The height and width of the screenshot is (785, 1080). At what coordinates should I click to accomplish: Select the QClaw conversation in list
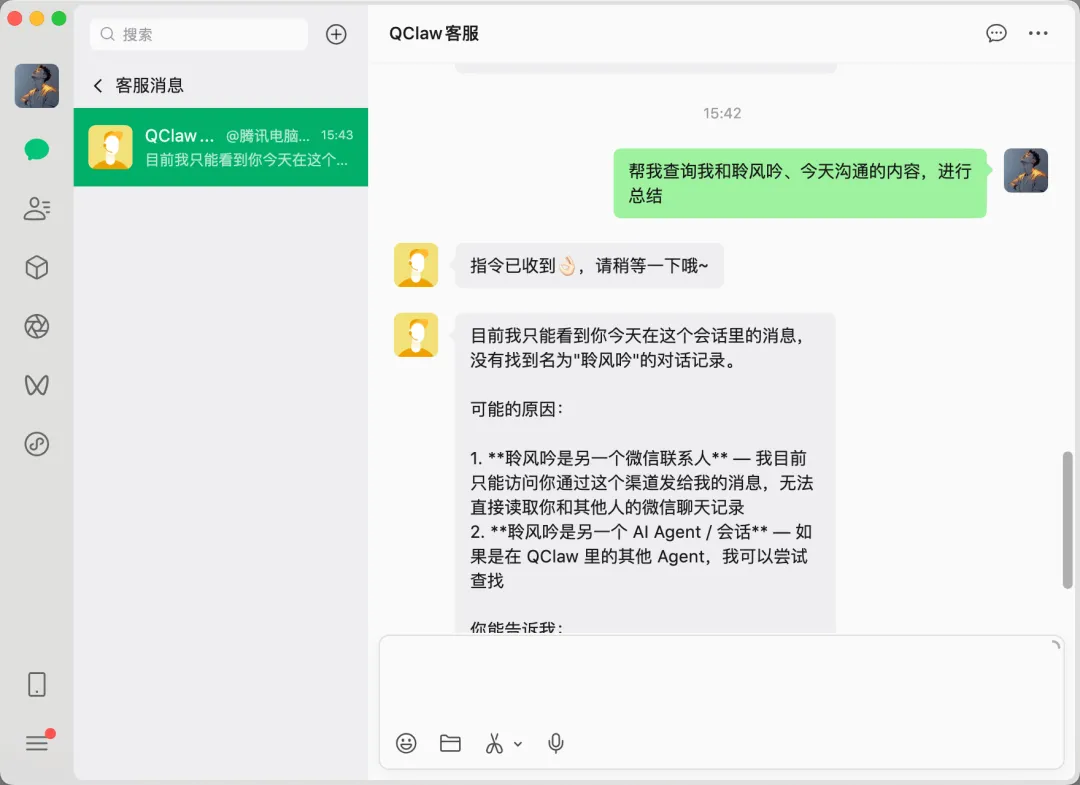[220, 147]
